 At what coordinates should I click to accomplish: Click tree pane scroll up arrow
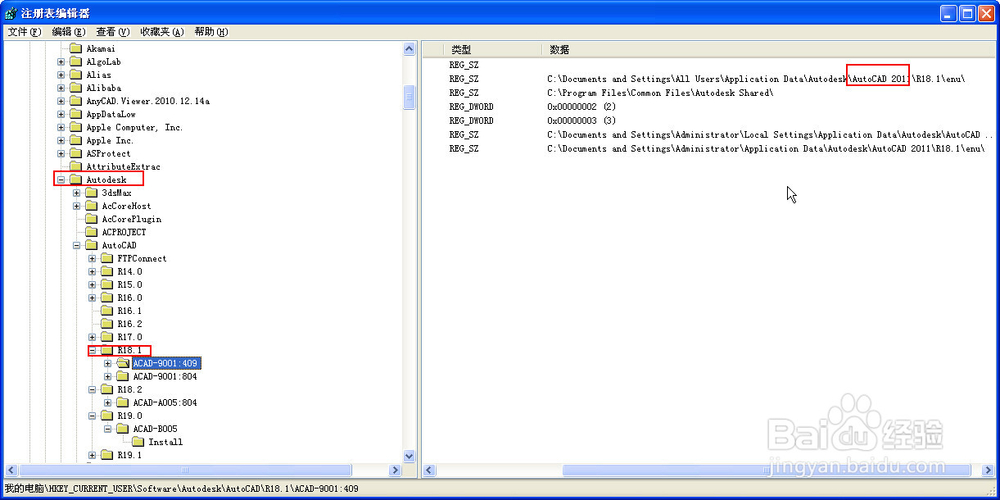point(409,48)
